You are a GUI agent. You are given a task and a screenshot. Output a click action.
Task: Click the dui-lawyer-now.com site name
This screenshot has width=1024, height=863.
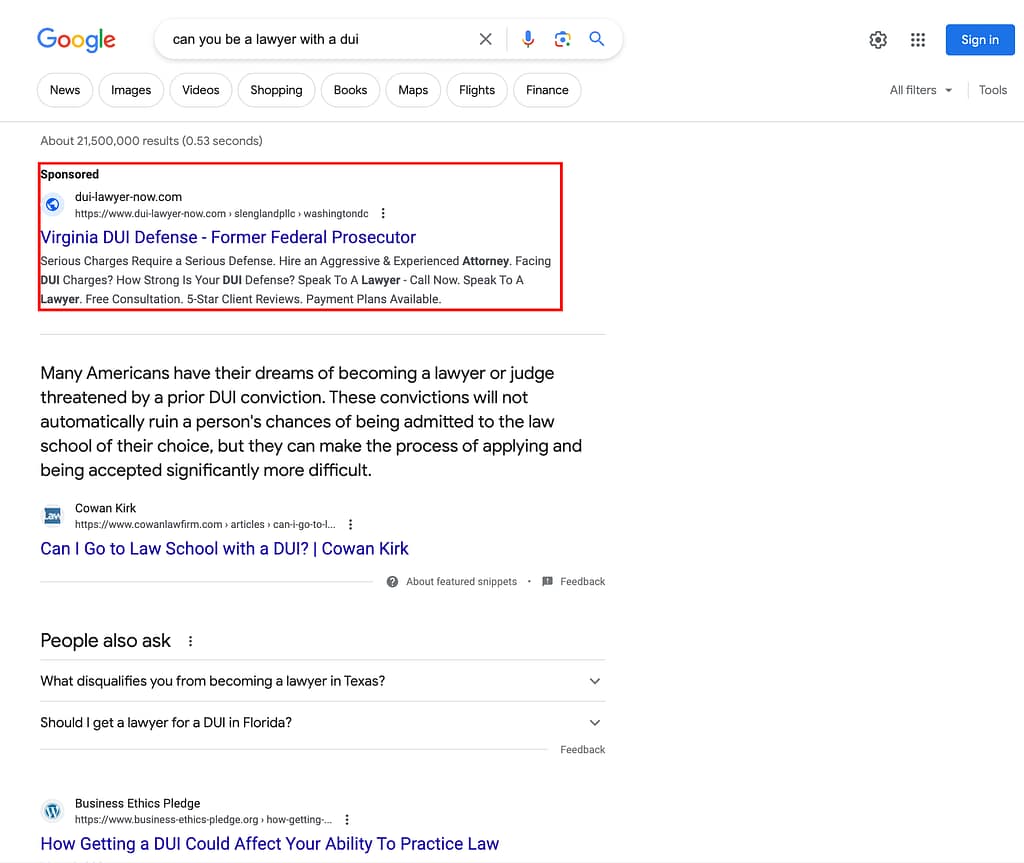pos(128,197)
